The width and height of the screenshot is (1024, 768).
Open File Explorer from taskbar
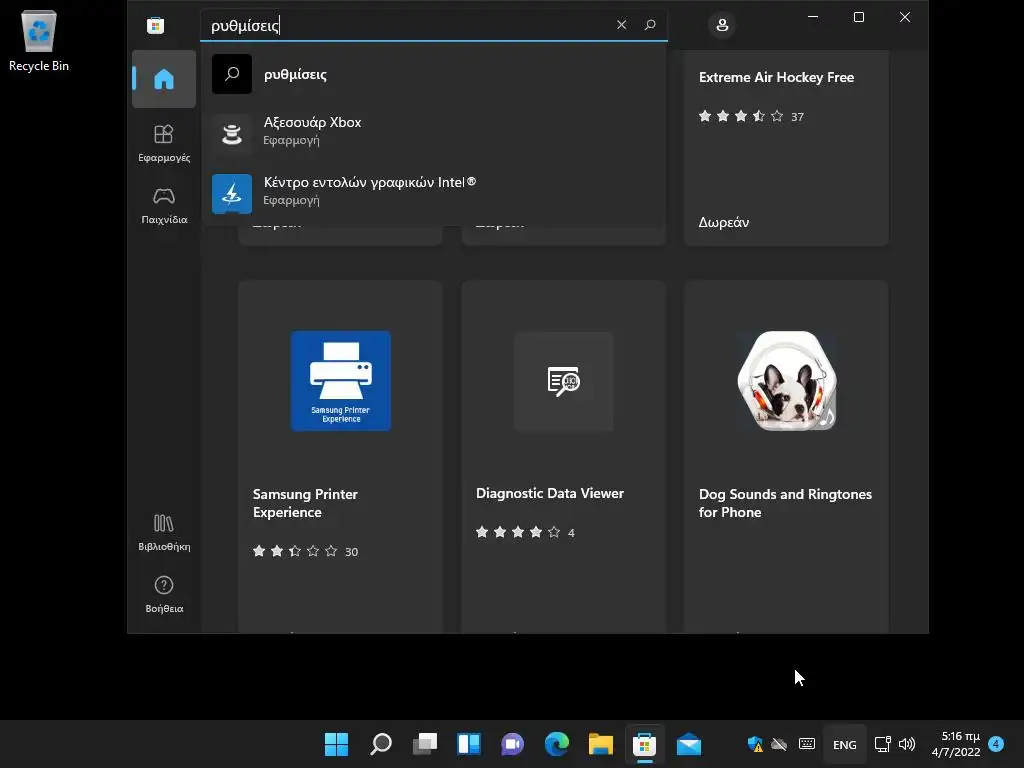(x=601, y=744)
